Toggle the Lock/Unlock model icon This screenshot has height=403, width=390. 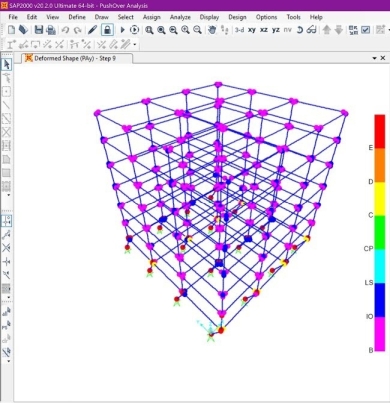[107, 30]
